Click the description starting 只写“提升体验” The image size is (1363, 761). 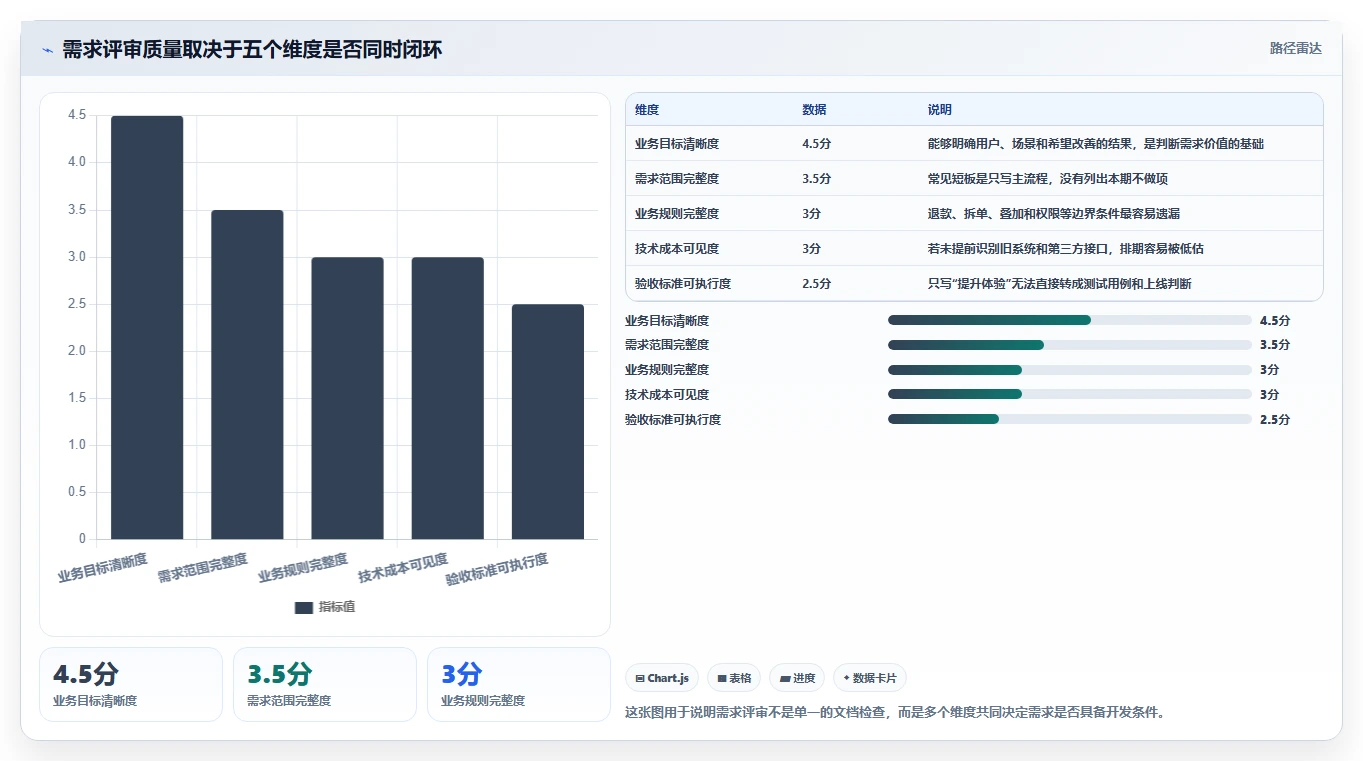[1060, 284]
